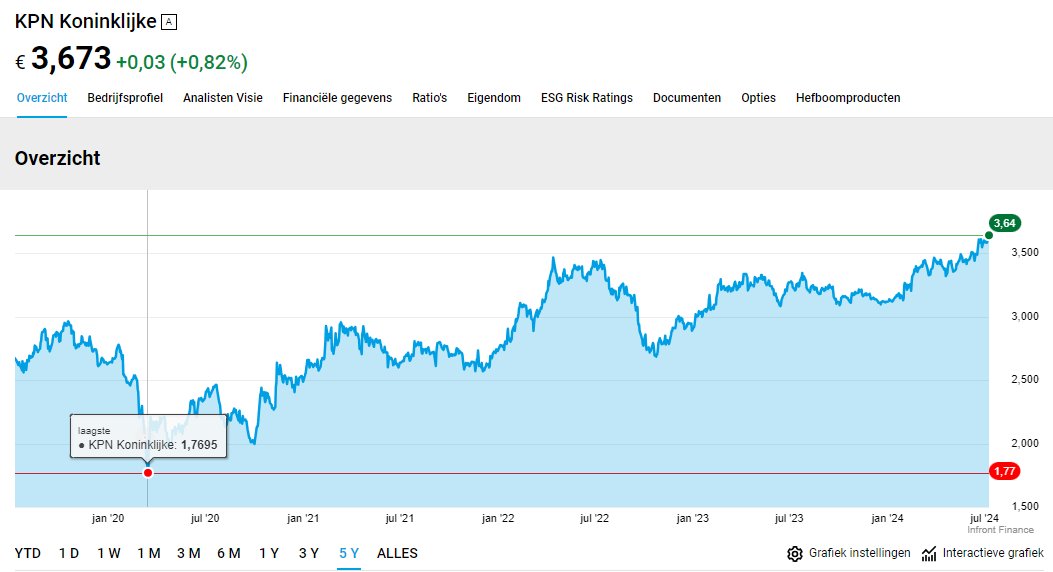This screenshot has width=1053, height=572.
Task: Click the jul '21 axis label
Action: pyautogui.click(x=400, y=518)
